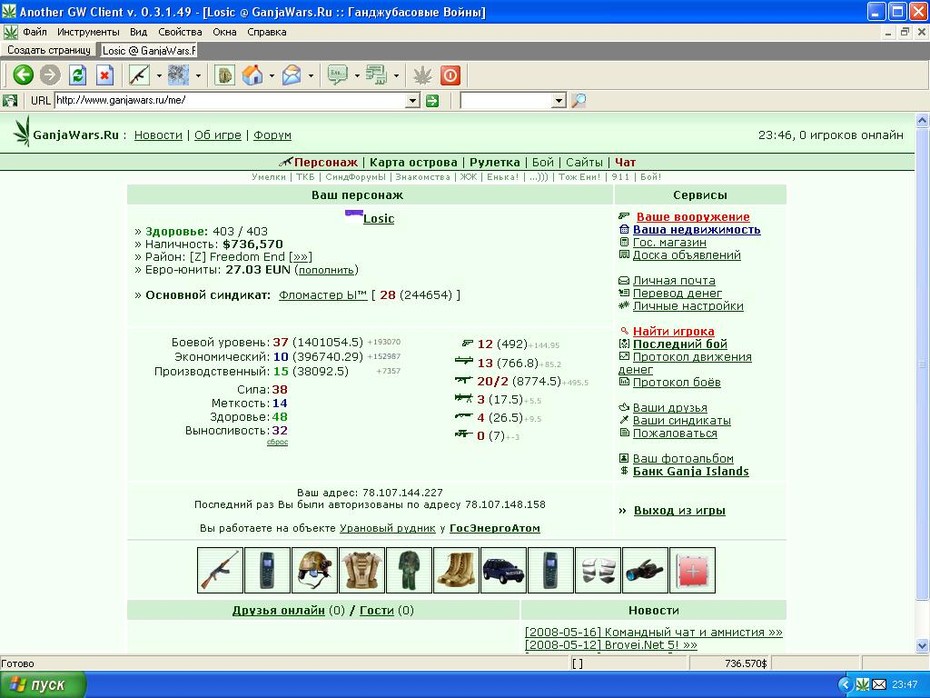Click the пополнить EUN link

click(326, 270)
